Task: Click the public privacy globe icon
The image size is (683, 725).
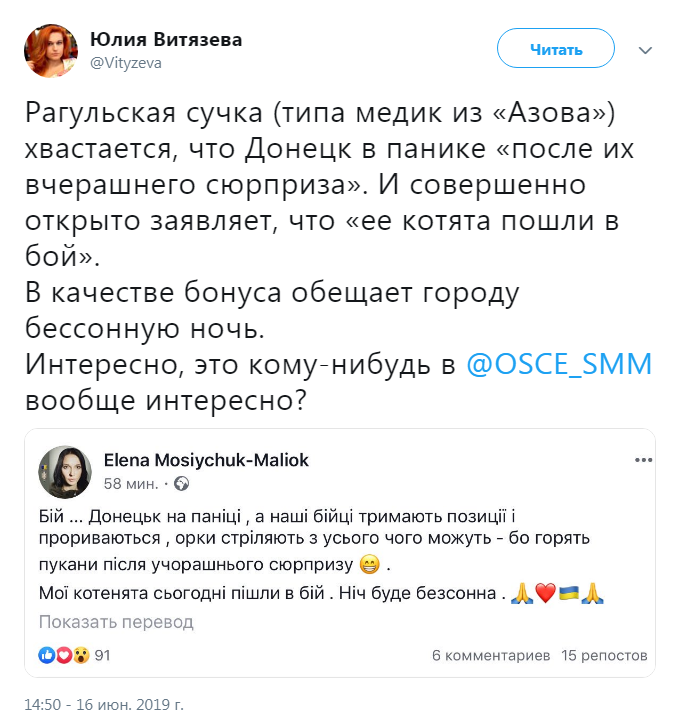Action: (x=182, y=484)
